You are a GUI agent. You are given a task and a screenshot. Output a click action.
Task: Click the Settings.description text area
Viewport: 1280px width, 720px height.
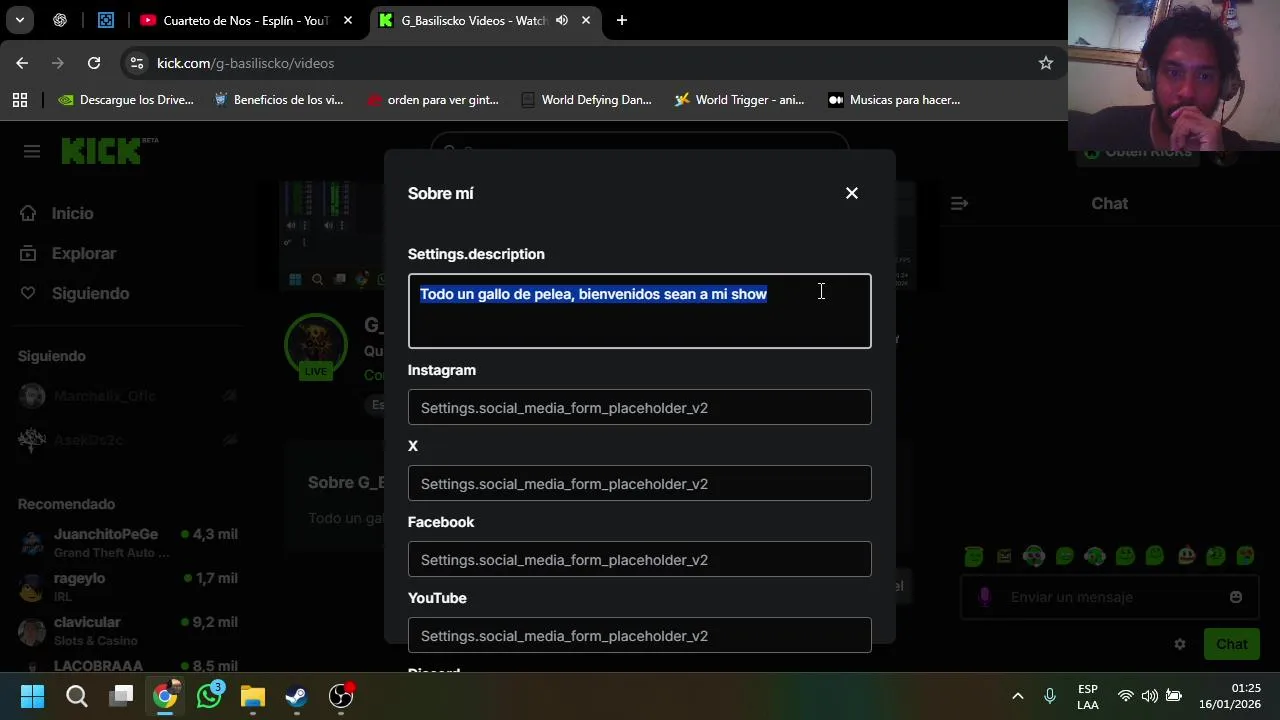point(640,311)
